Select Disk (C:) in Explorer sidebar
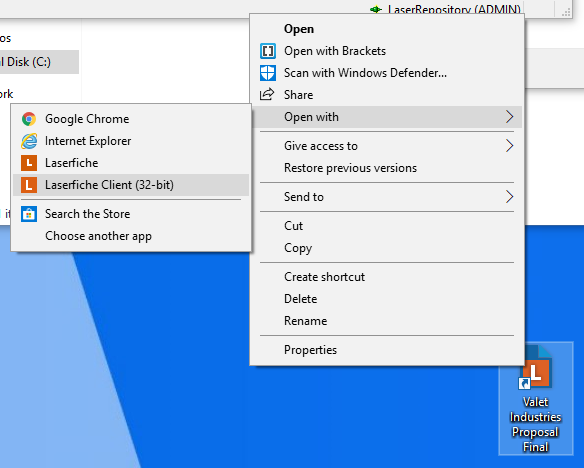This screenshot has height=468, width=584. coord(39,62)
